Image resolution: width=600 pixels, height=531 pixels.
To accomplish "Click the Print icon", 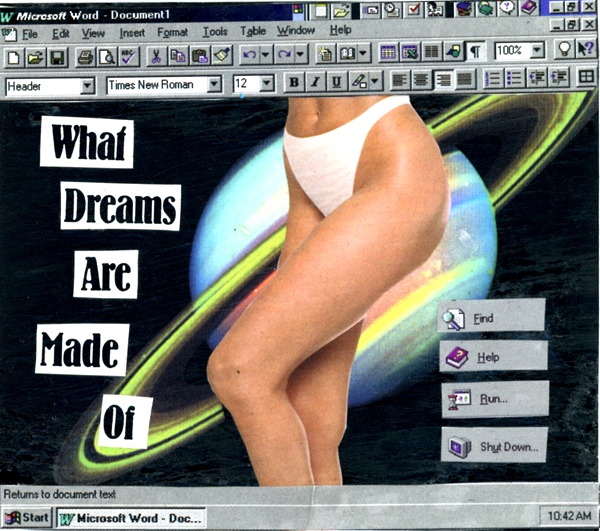I will 86,56.
